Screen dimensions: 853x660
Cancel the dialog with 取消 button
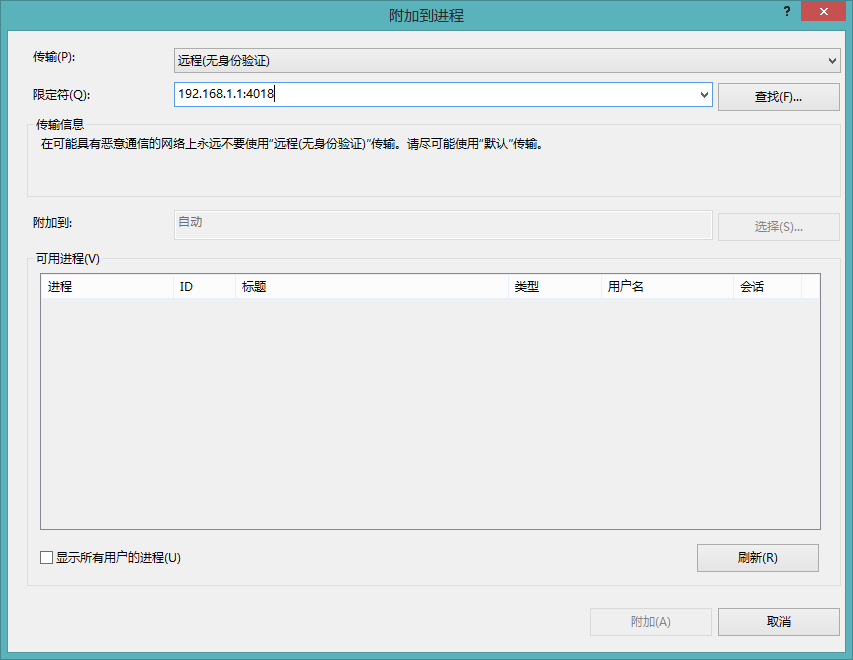pyautogui.click(x=778, y=622)
